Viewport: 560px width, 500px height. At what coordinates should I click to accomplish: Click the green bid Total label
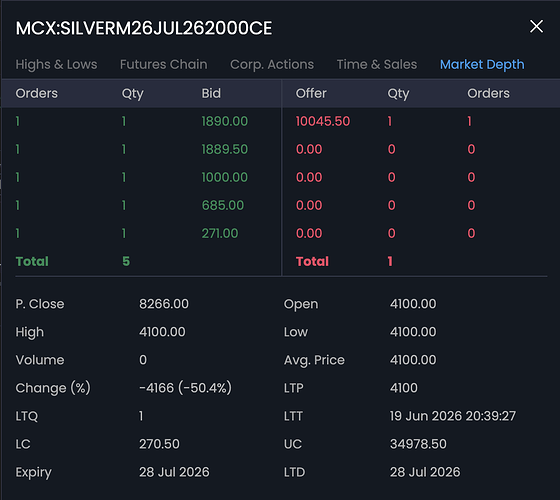tap(32, 261)
